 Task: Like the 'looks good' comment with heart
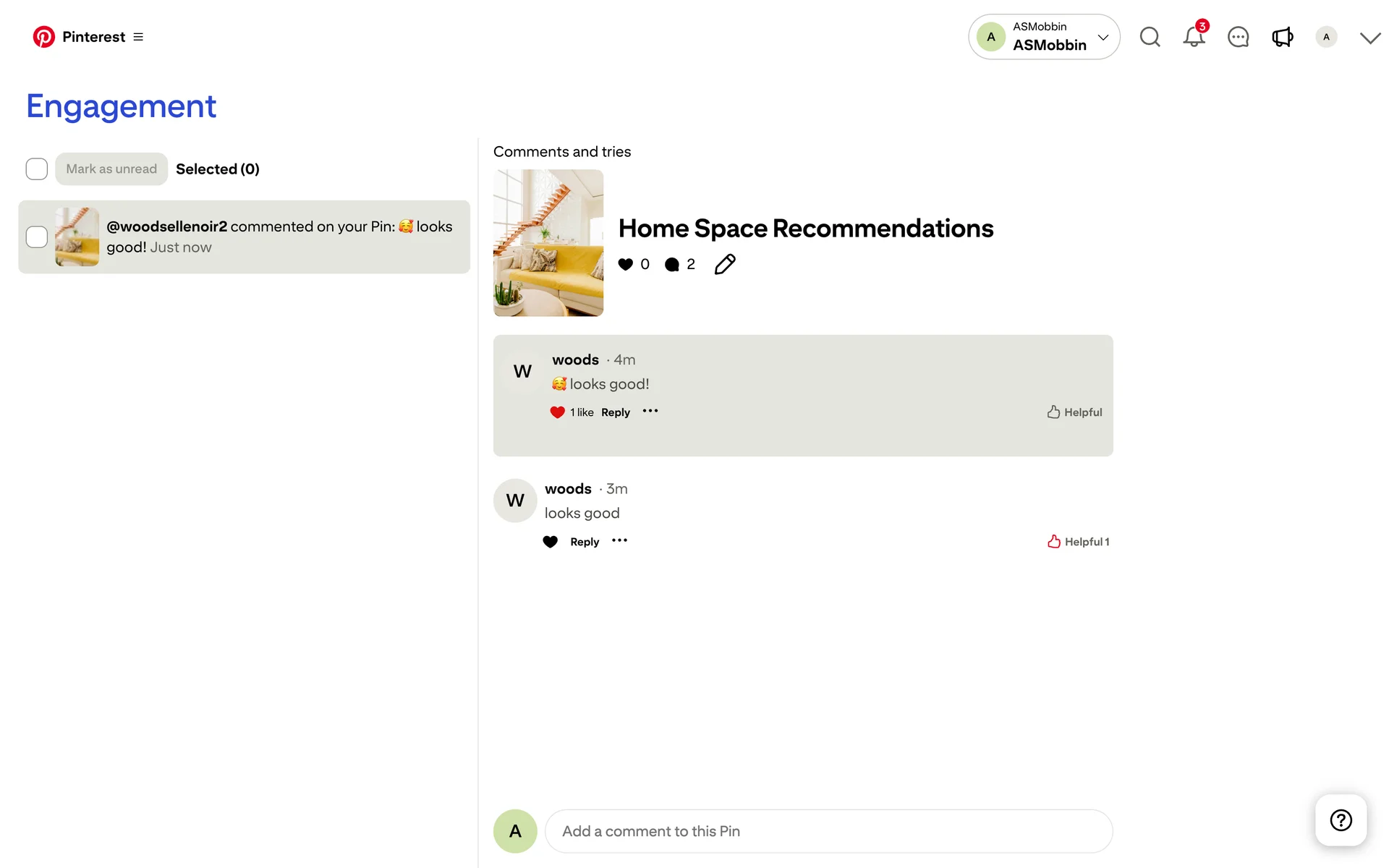[x=551, y=542]
